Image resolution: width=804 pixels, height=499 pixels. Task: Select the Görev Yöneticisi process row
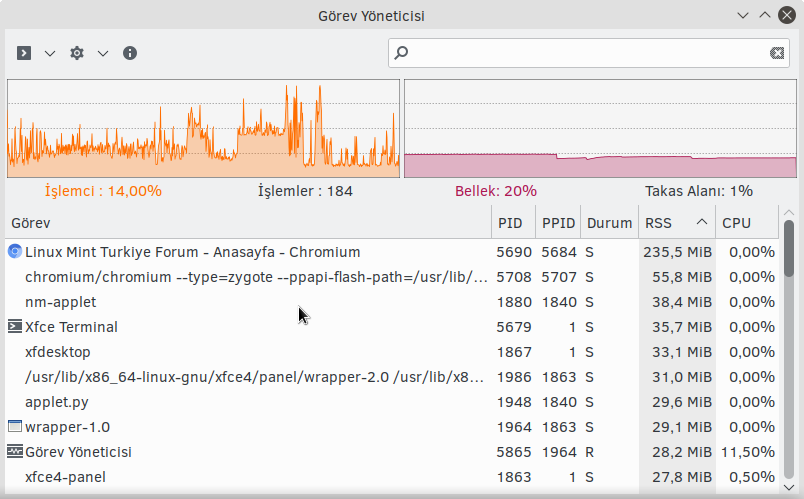click(392, 452)
